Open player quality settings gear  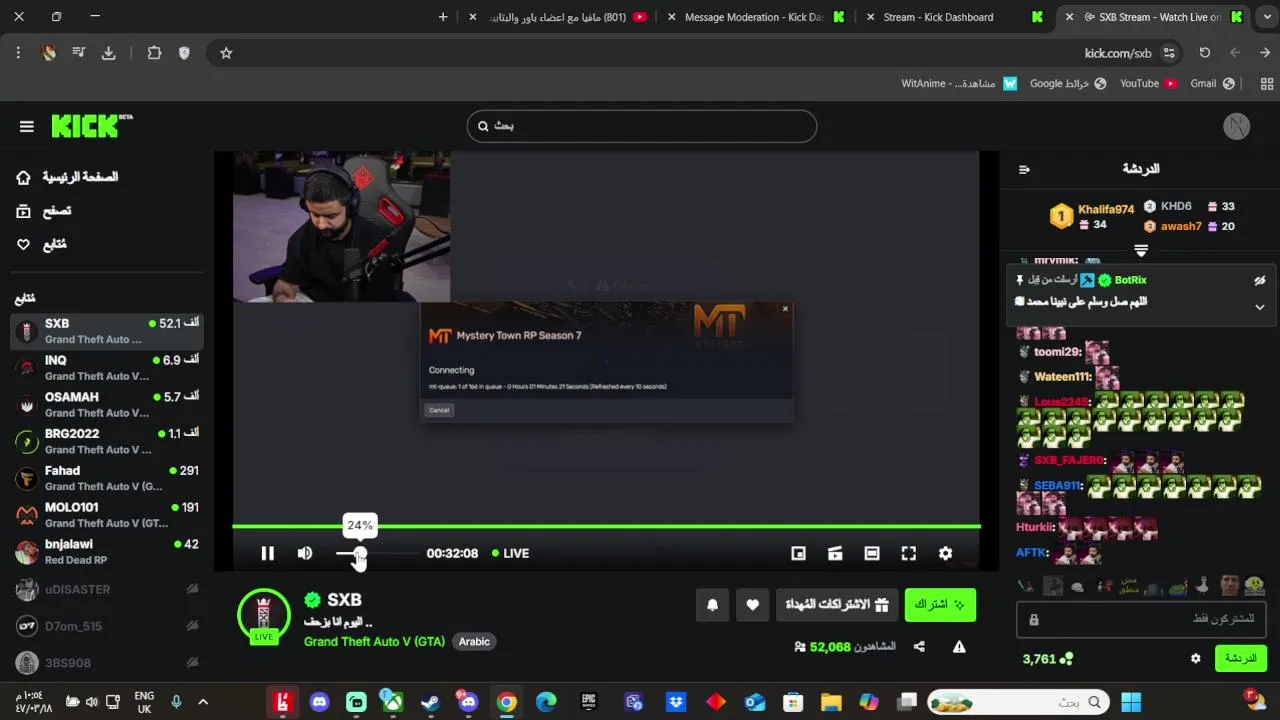pyautogui.click(x=946, y=553)
